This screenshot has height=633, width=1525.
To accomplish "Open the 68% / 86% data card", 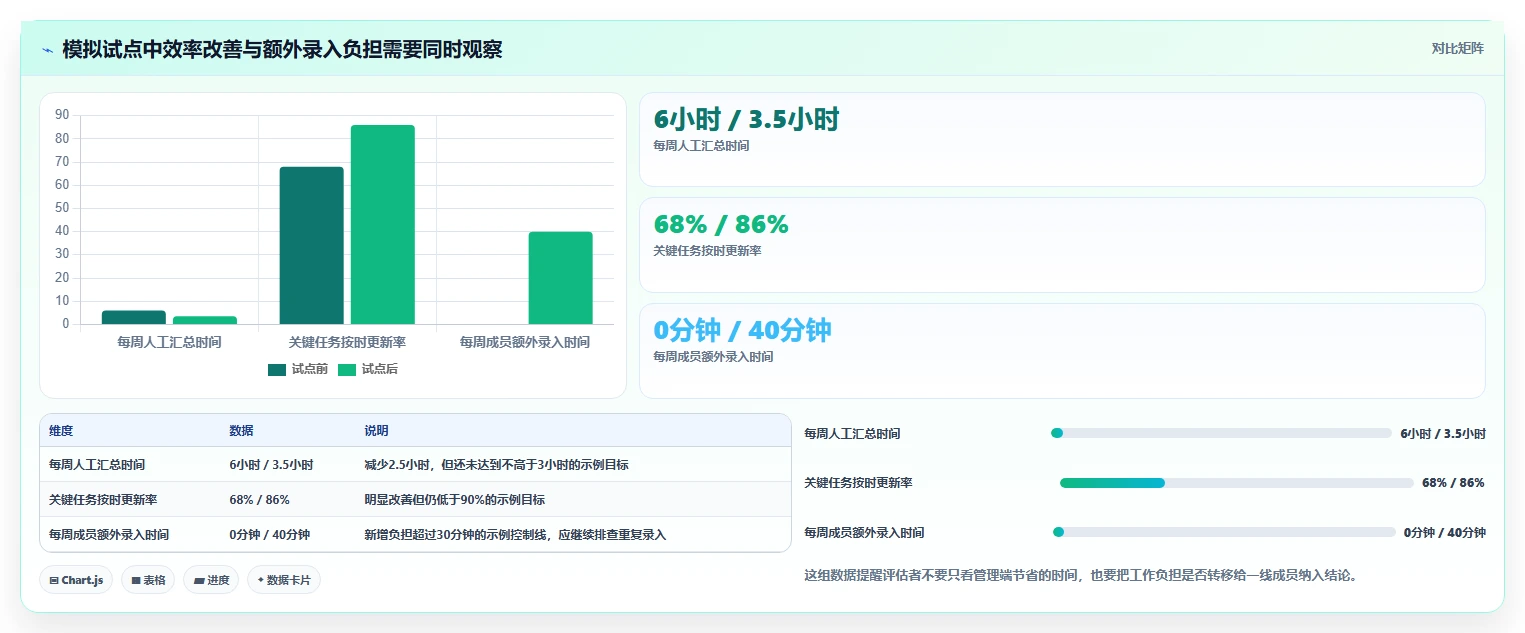I will coord(1062,245).
